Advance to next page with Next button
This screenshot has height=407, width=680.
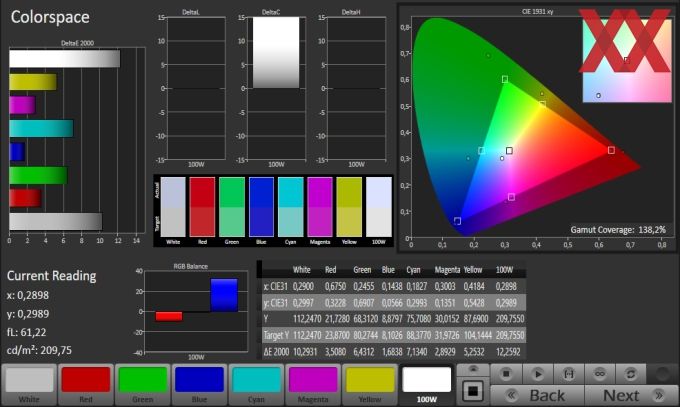pyautogui.click(x=631, y=395)
